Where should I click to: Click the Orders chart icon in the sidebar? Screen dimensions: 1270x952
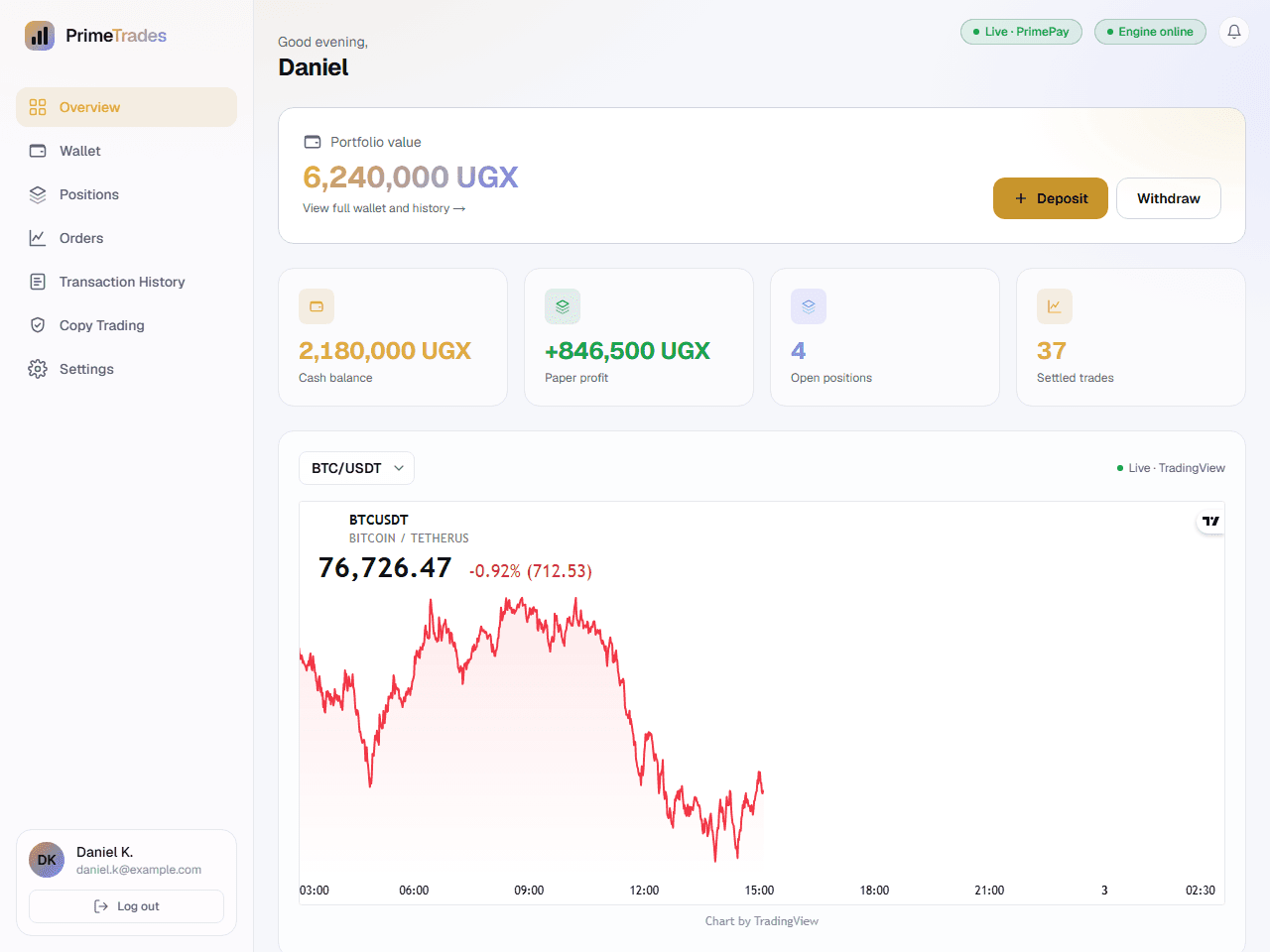click(x=38, y=238)
